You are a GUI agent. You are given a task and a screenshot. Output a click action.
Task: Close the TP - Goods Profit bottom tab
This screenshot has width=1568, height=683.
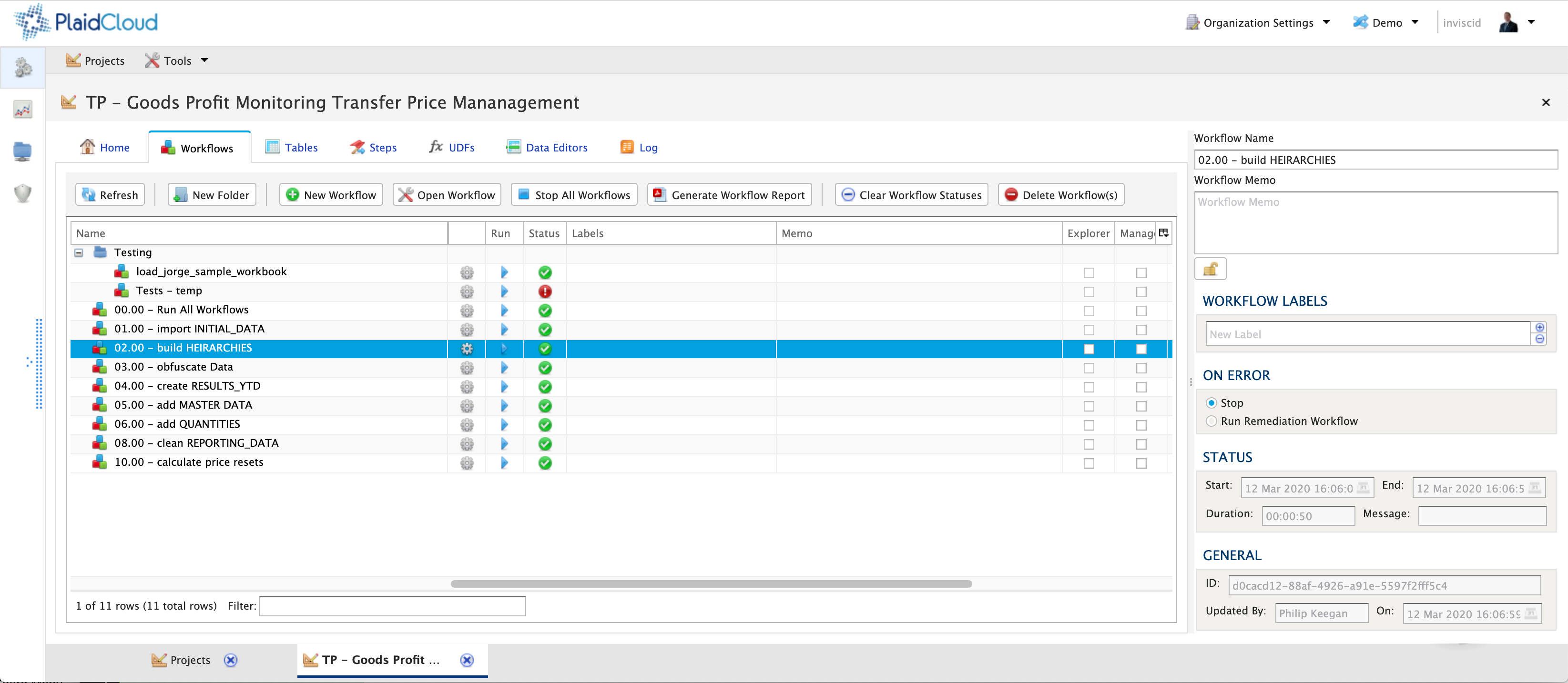tap(467, 660)
